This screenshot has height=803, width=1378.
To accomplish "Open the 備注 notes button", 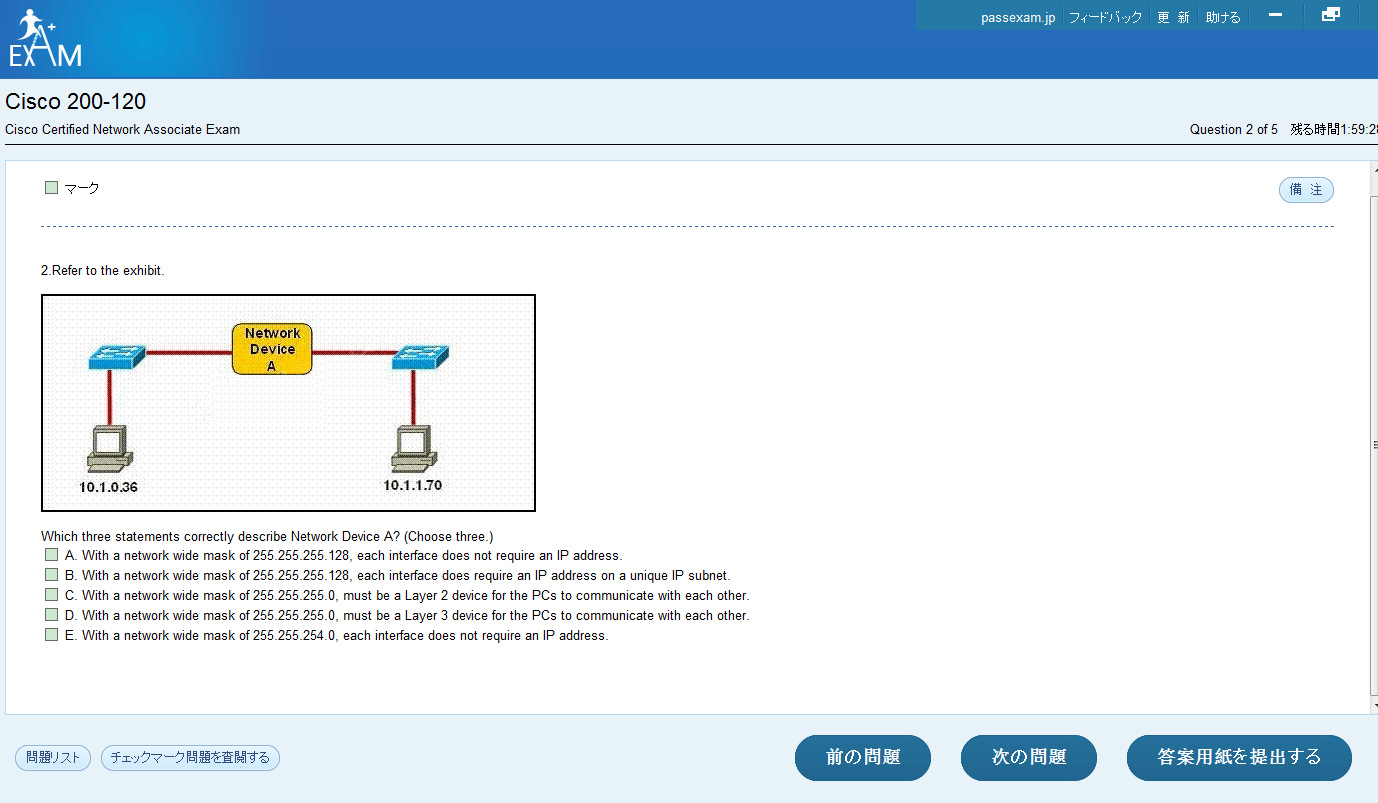I will coord(1306,190).
